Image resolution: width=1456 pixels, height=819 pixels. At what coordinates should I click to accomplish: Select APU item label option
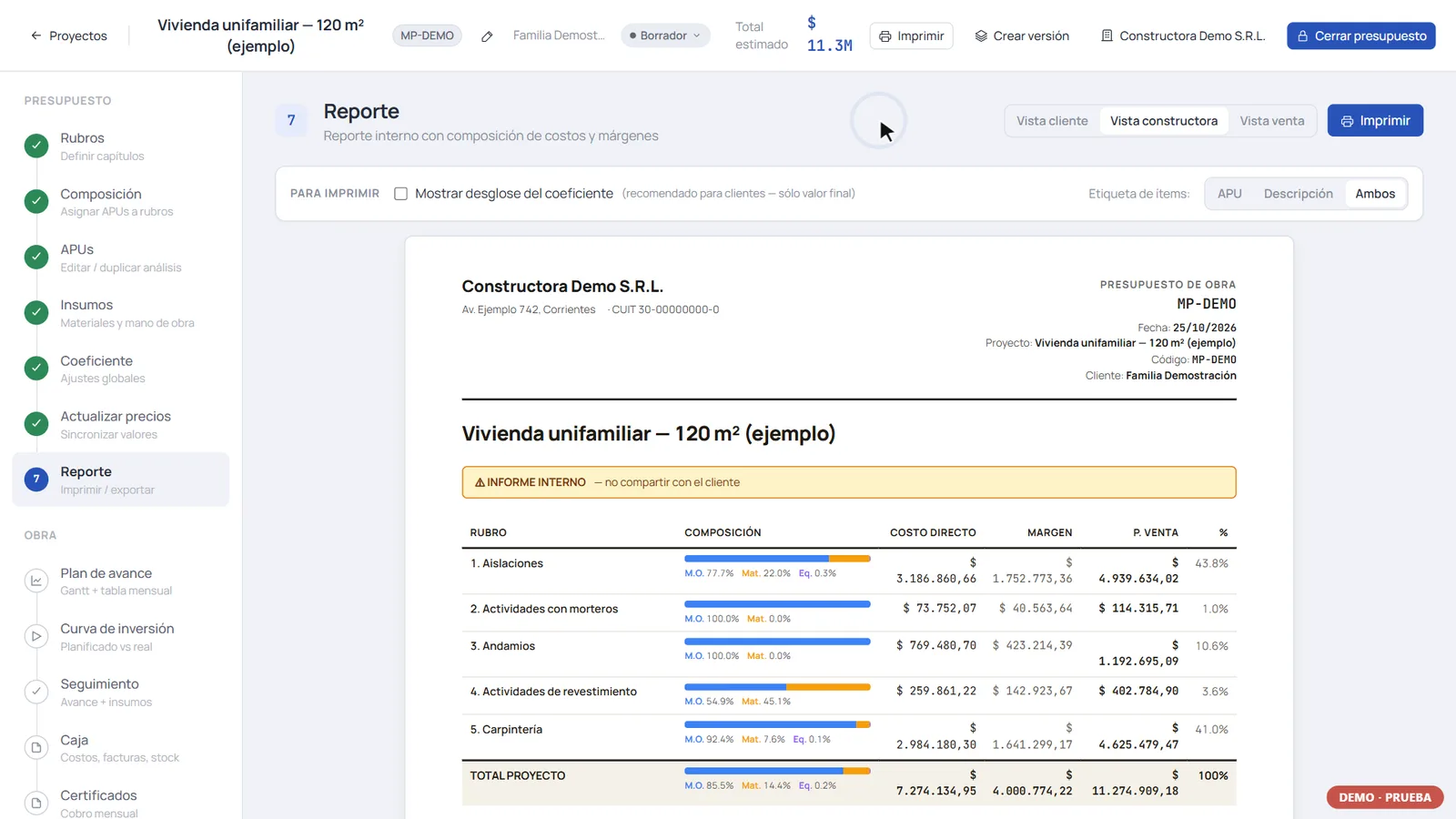[x=1229, y=194]
